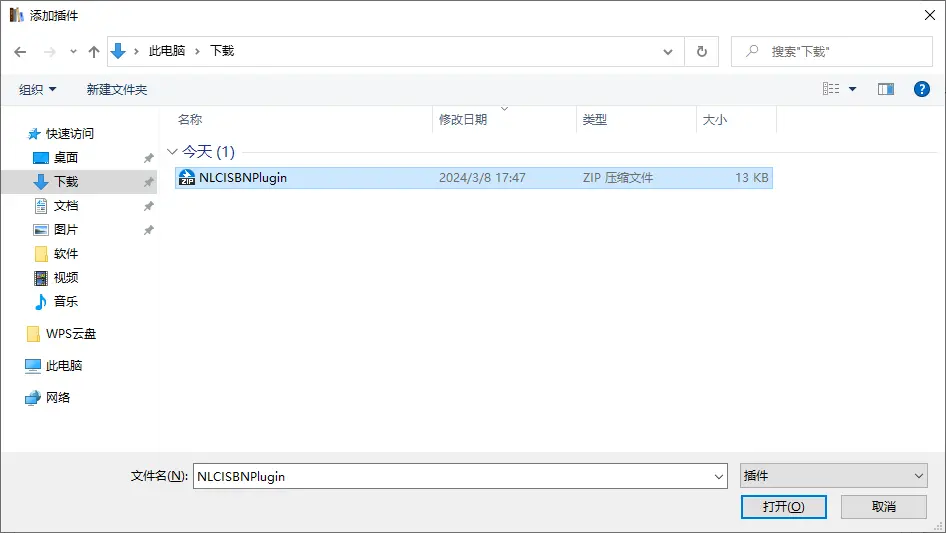This screenshot has height=533, width=946.
Task: Open 此电脑 in the navigation pane
Action: [64, 366]
